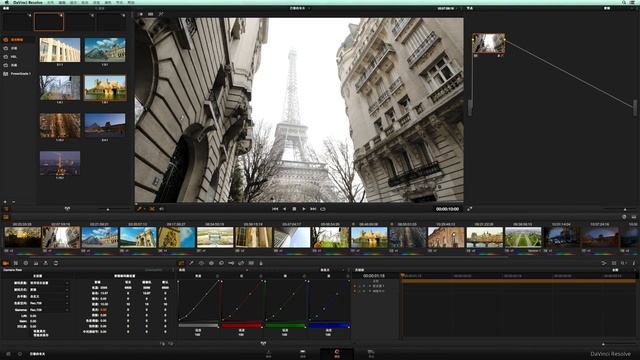
Task: Open the Color Match palette icon
Action: (x=16, y=263)
